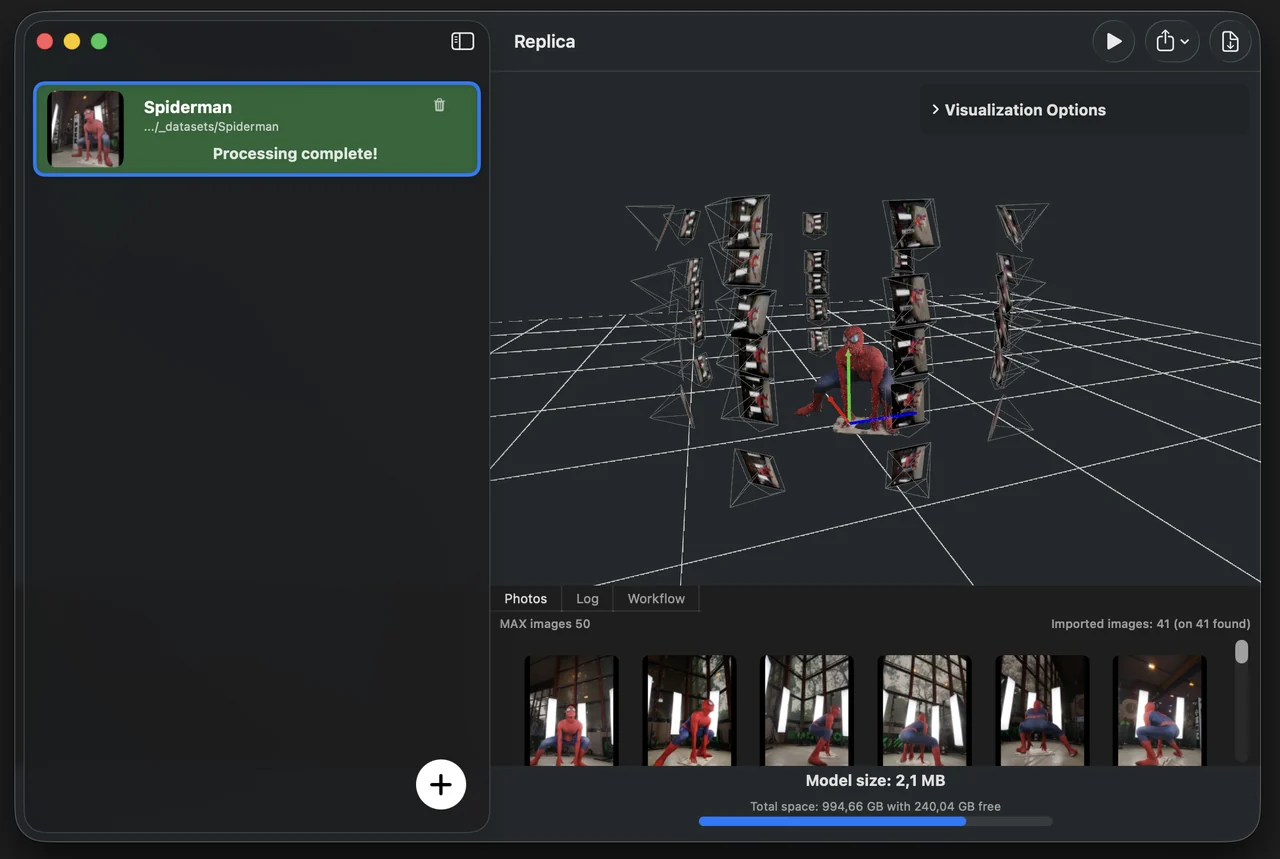Select the fifth imported photo thumbnail
Viewport: 1280px width, 859px height.
[1042, 711]
